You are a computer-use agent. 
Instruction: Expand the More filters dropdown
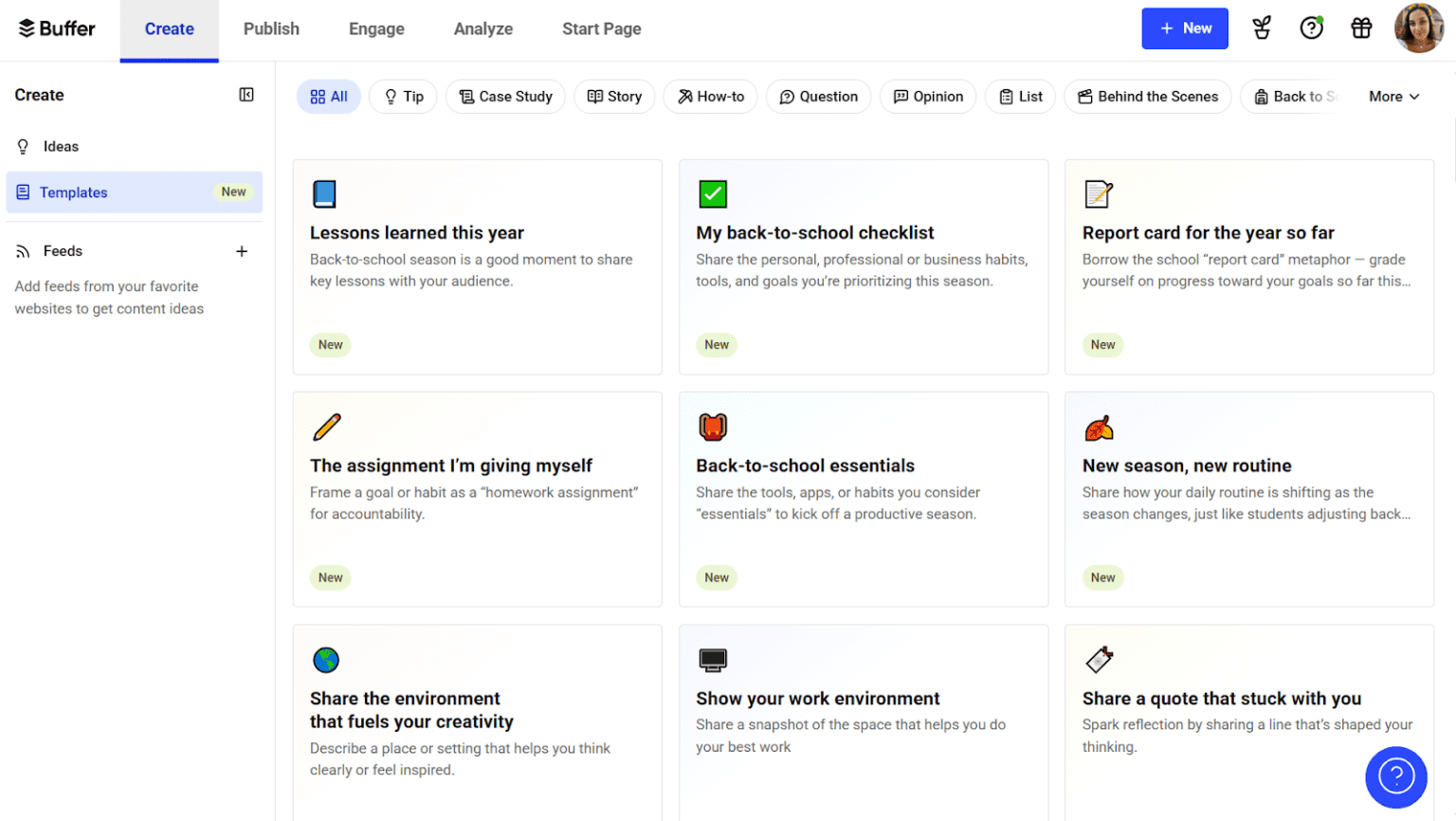1393,97
